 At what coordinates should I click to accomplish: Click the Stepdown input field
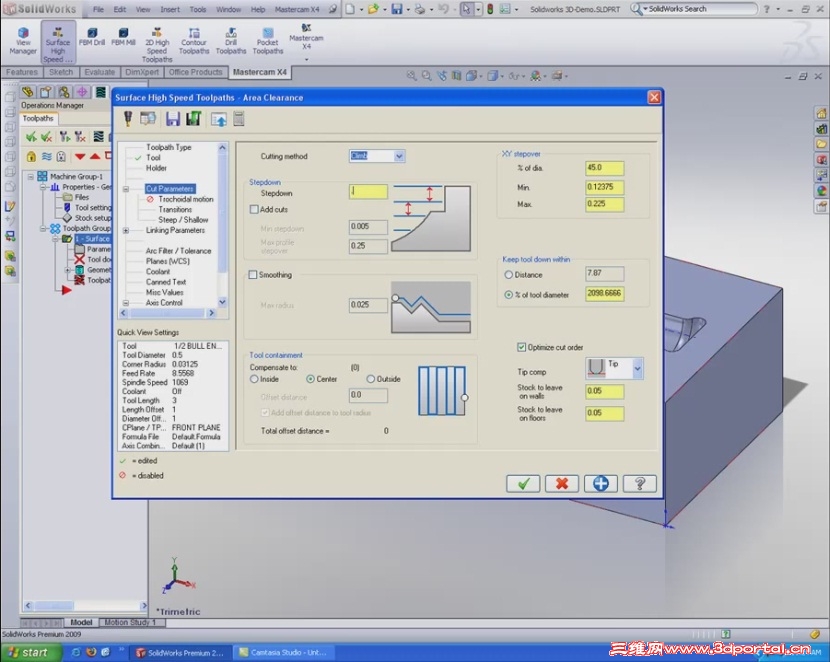pyautogui.click(x=368, y=192)
